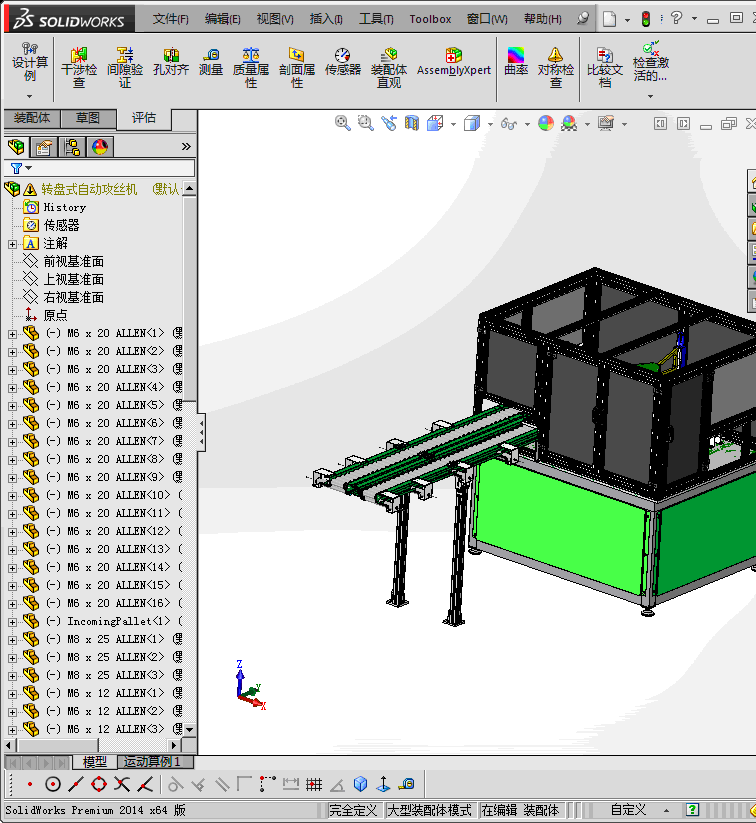This screenshot has height=823, width=756.
Task: Click 转盘式自动攻丝机 root assembly node
Action: tap(89, 189)
